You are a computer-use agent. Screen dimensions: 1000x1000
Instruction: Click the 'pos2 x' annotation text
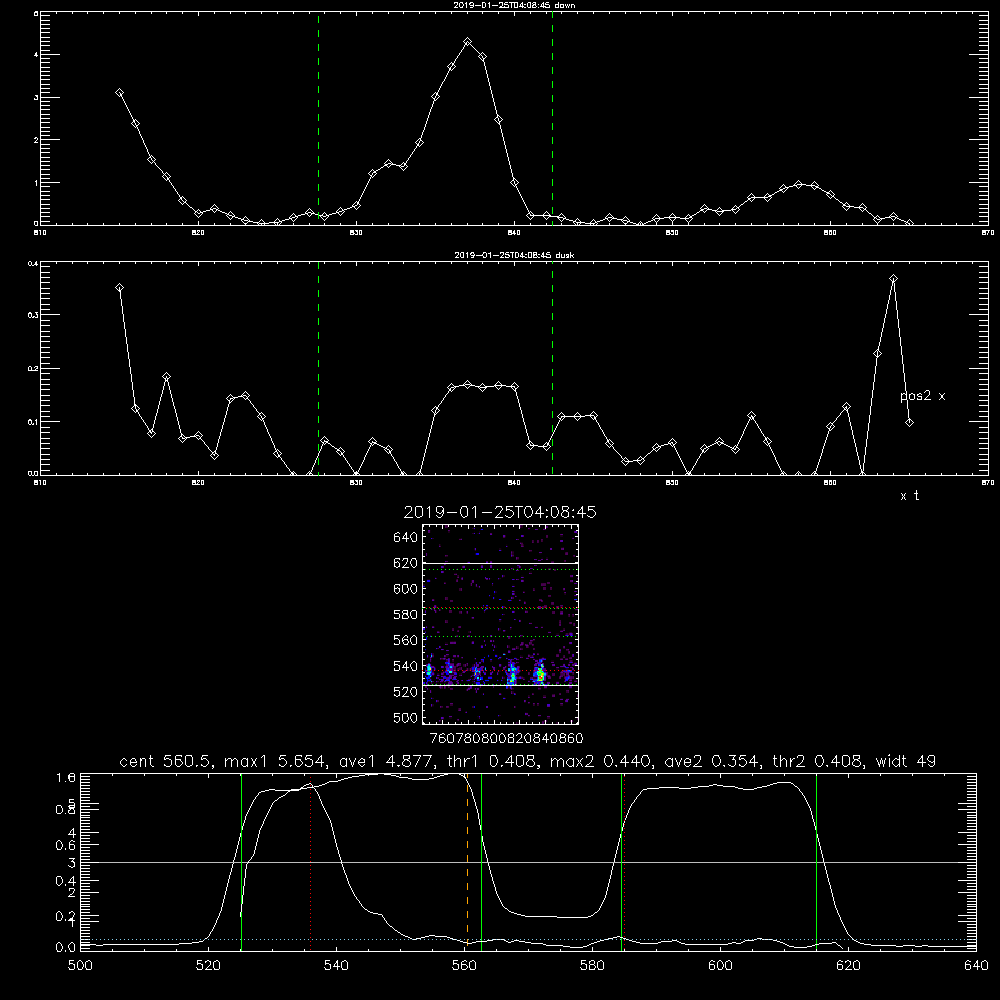click(x=922, y=396)
